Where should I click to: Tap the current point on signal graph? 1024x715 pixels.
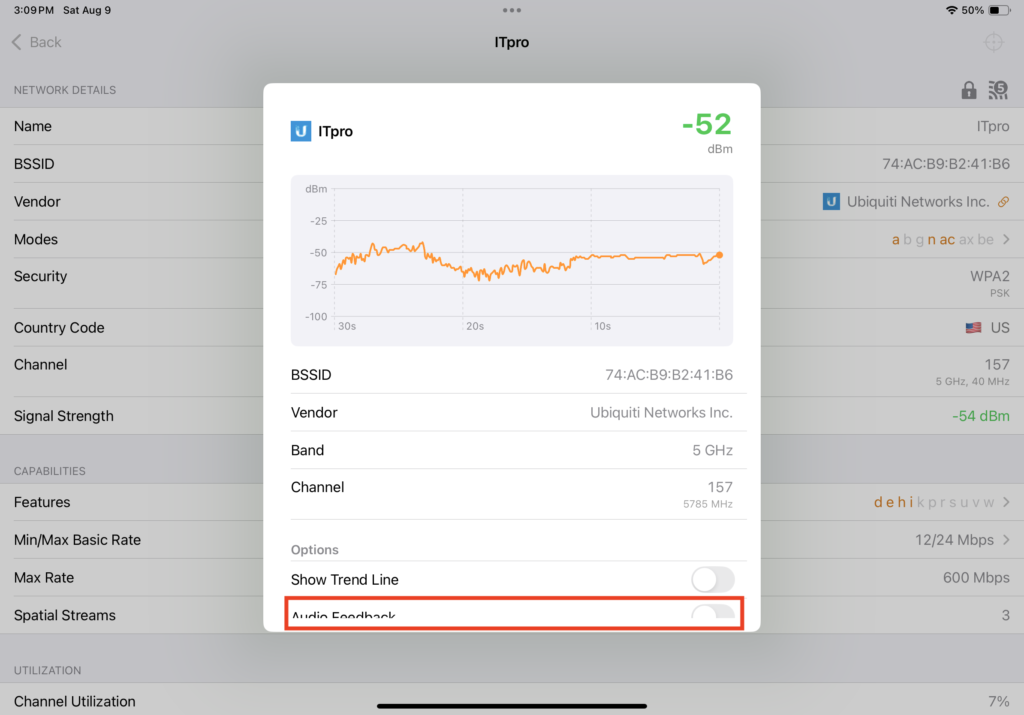(x=719, y=255)
